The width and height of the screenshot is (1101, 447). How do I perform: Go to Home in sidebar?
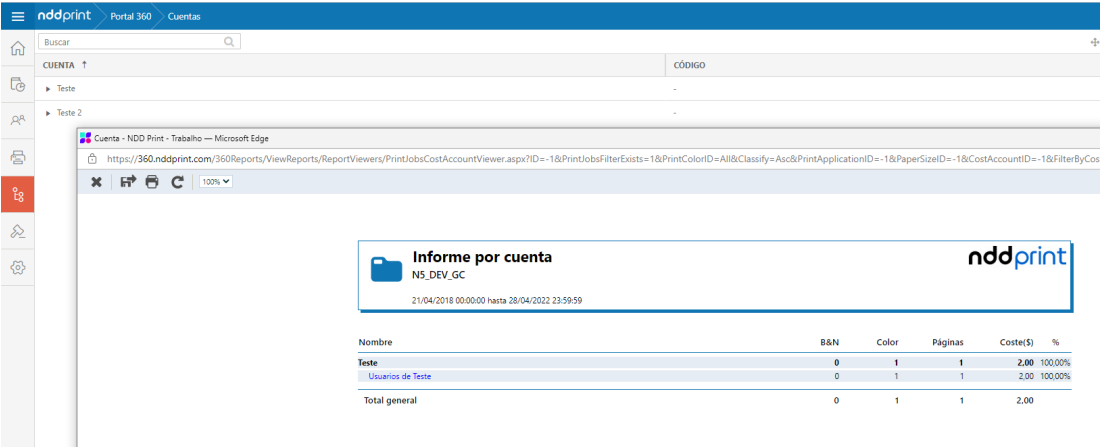(17, 49)
